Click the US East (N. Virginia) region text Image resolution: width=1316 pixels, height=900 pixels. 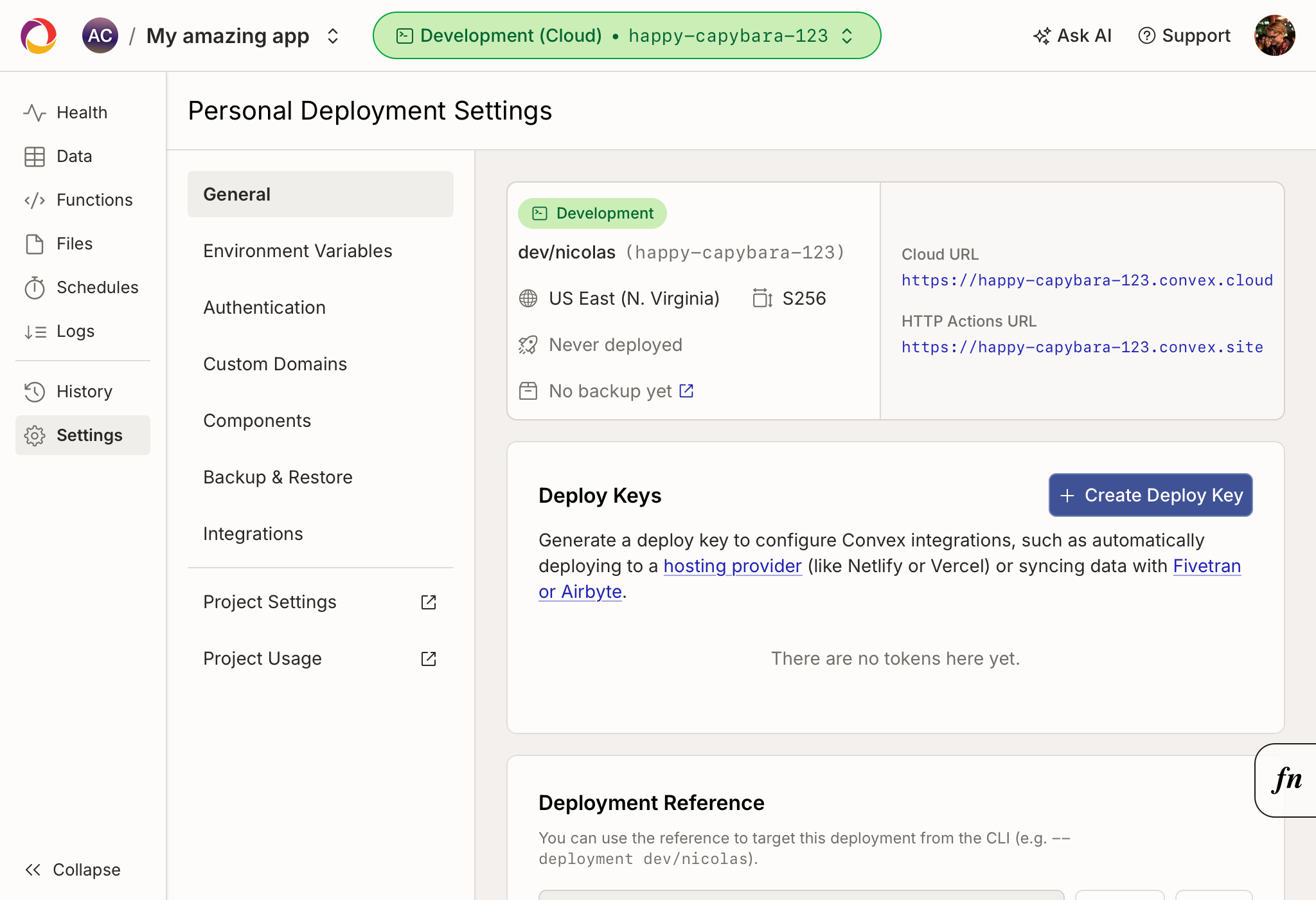point(634,298)
